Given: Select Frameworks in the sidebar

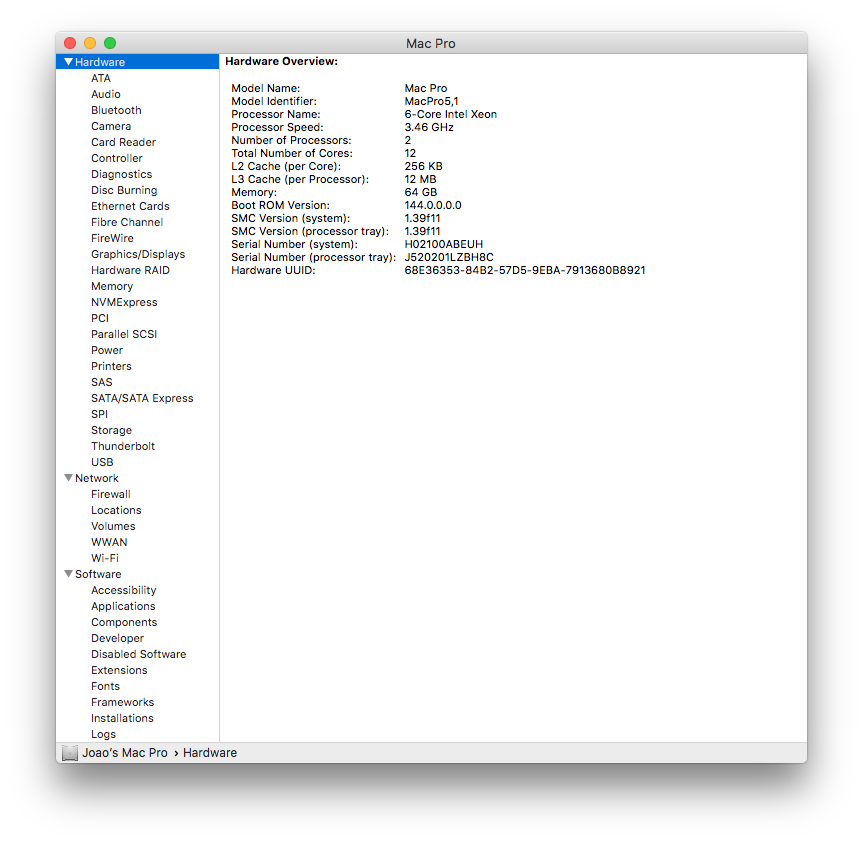Looking at the screenshot, I should pyautogui.click(x=122, y=702).
